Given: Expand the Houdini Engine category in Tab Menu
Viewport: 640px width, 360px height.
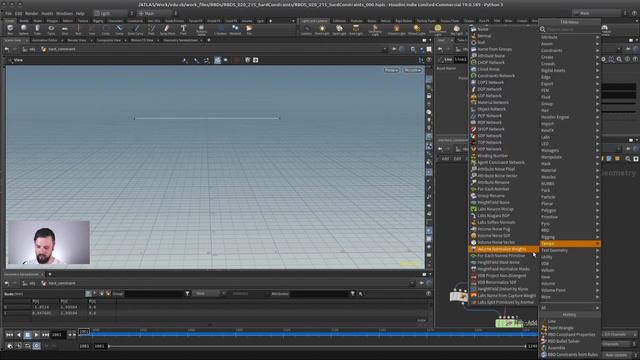Looking at the screenshot, I should (570, 117).
